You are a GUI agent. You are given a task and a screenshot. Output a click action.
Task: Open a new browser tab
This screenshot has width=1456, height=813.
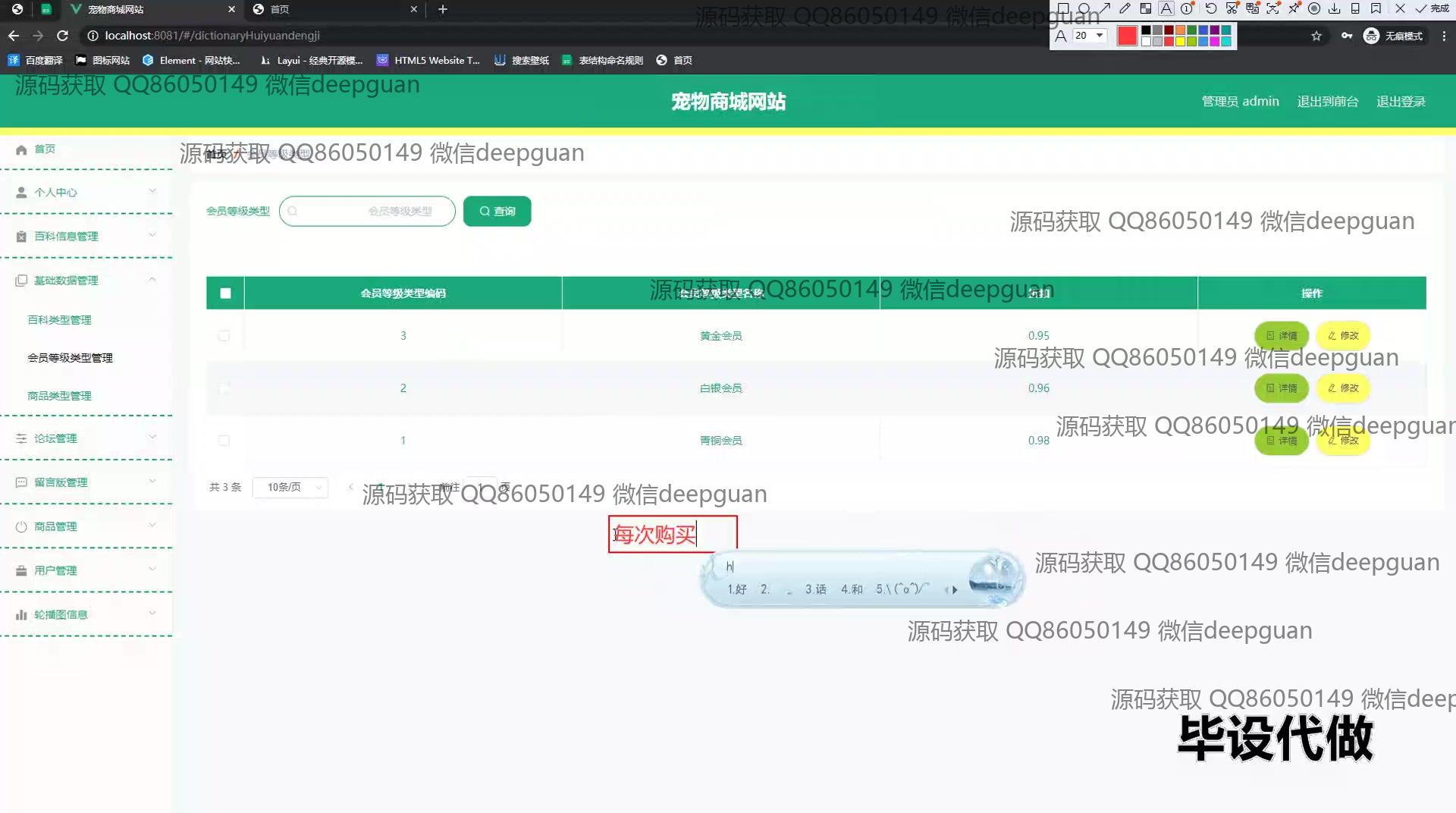pyautogui.click(x=443, y=9)
